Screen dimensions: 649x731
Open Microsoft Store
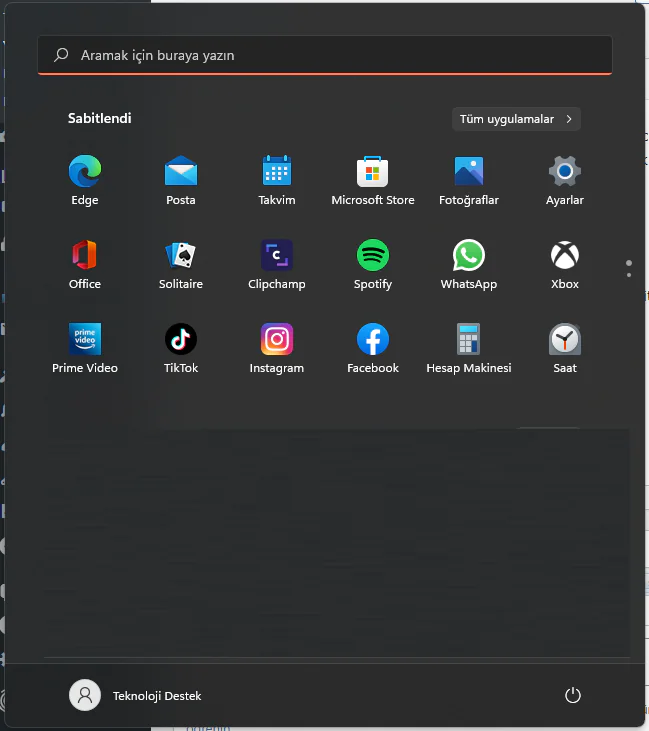pos(373,180)
